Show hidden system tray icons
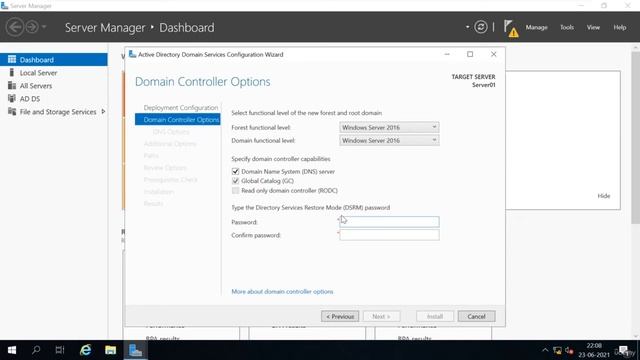The width and height of the screenshot is (640, 360). click(545, 350)
